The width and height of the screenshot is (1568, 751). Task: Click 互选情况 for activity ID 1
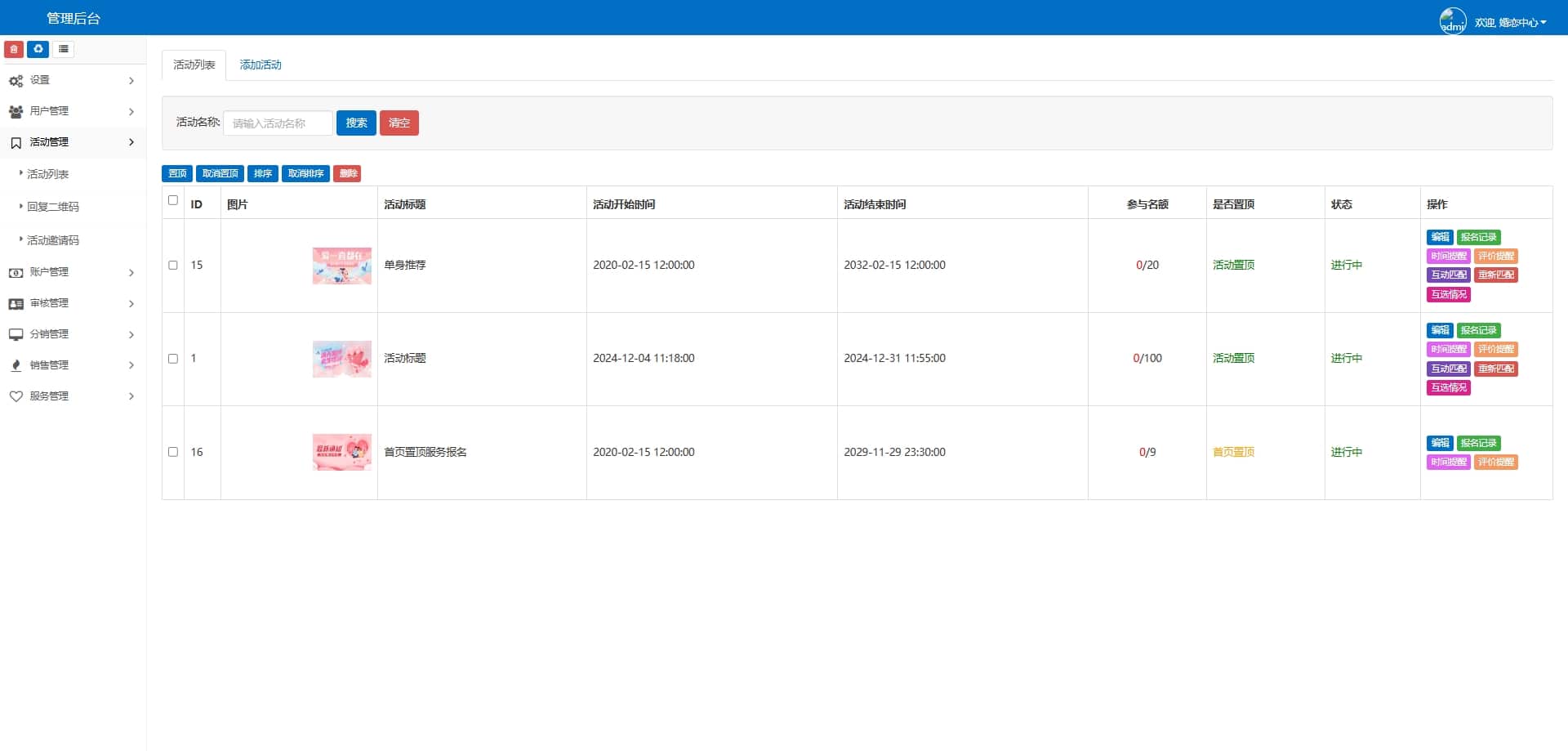coord(1449,387)
